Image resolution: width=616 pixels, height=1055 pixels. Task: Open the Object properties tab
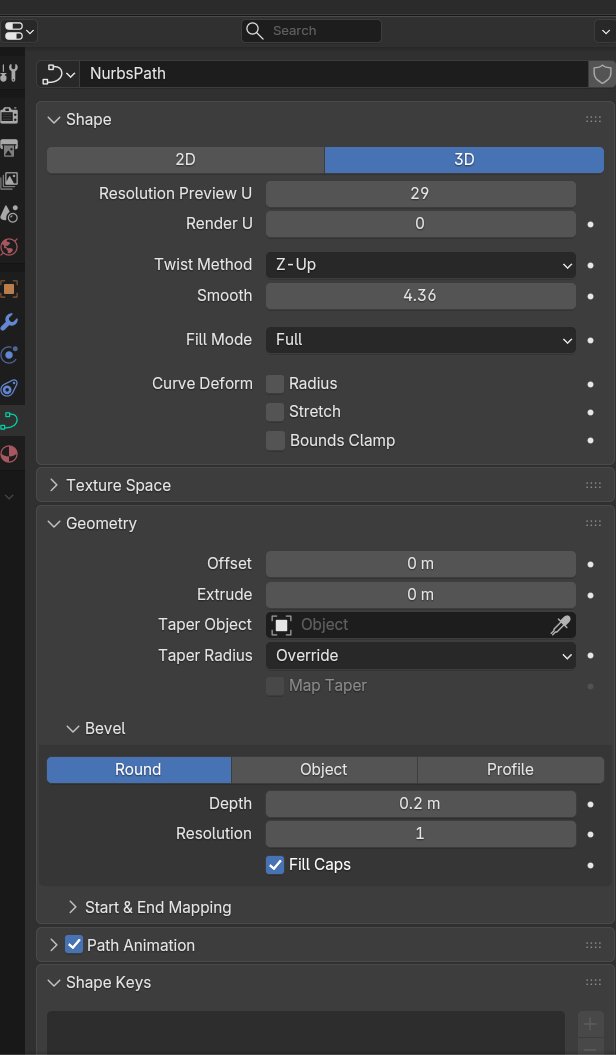click(9, 289)
